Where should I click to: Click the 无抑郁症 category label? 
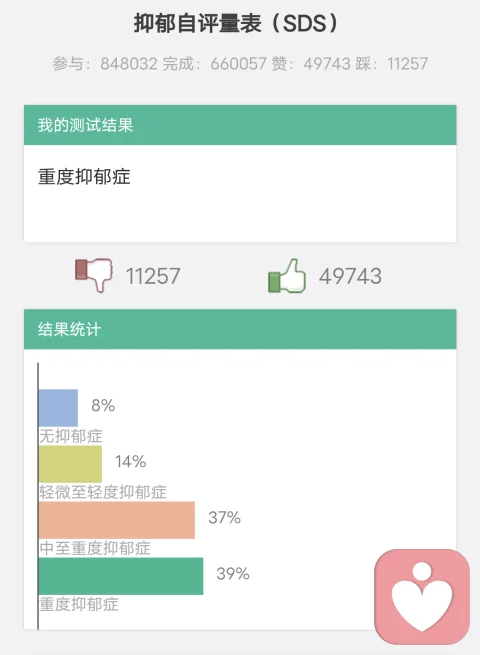(71, 436)
